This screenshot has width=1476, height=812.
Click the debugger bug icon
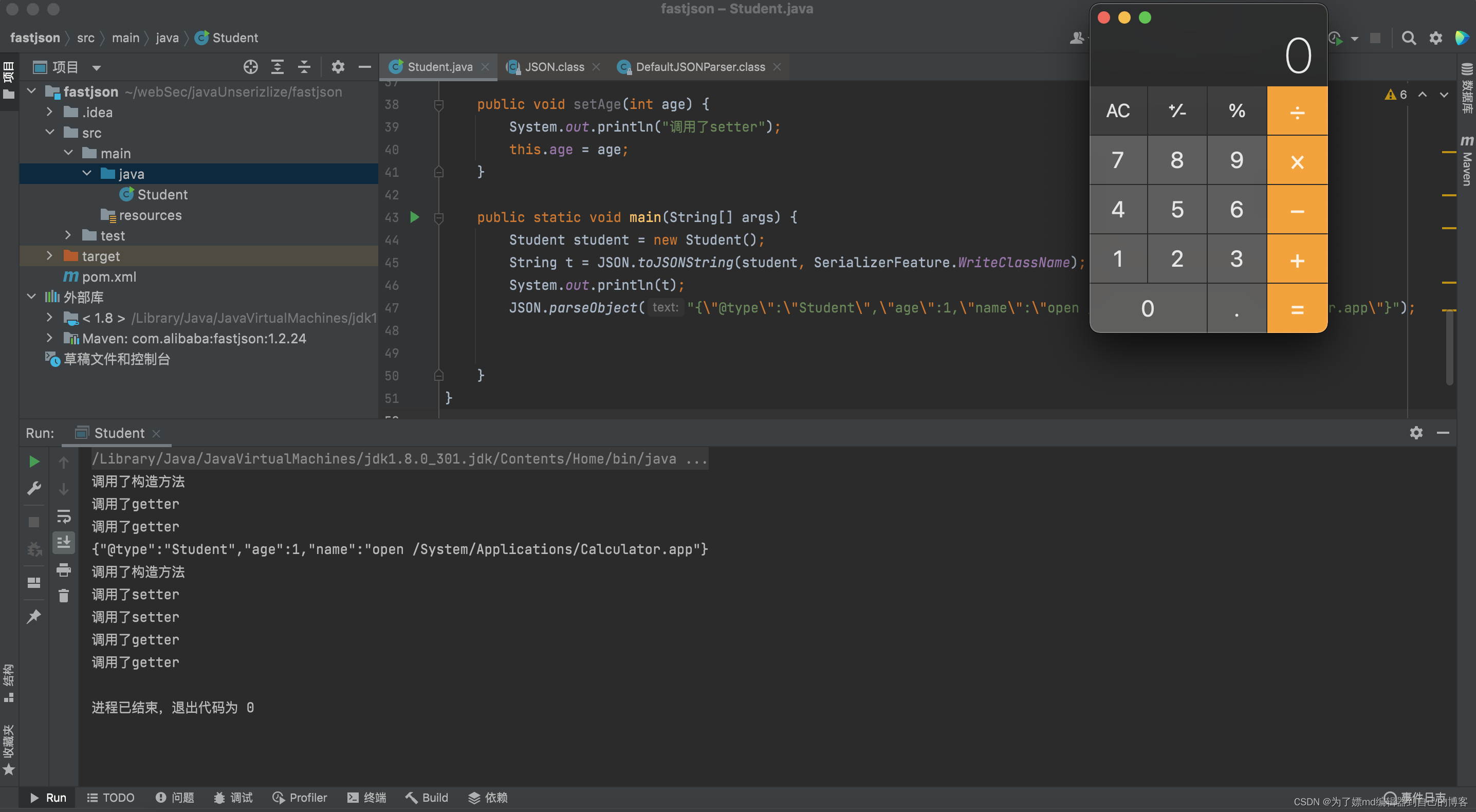pos(218,797)
